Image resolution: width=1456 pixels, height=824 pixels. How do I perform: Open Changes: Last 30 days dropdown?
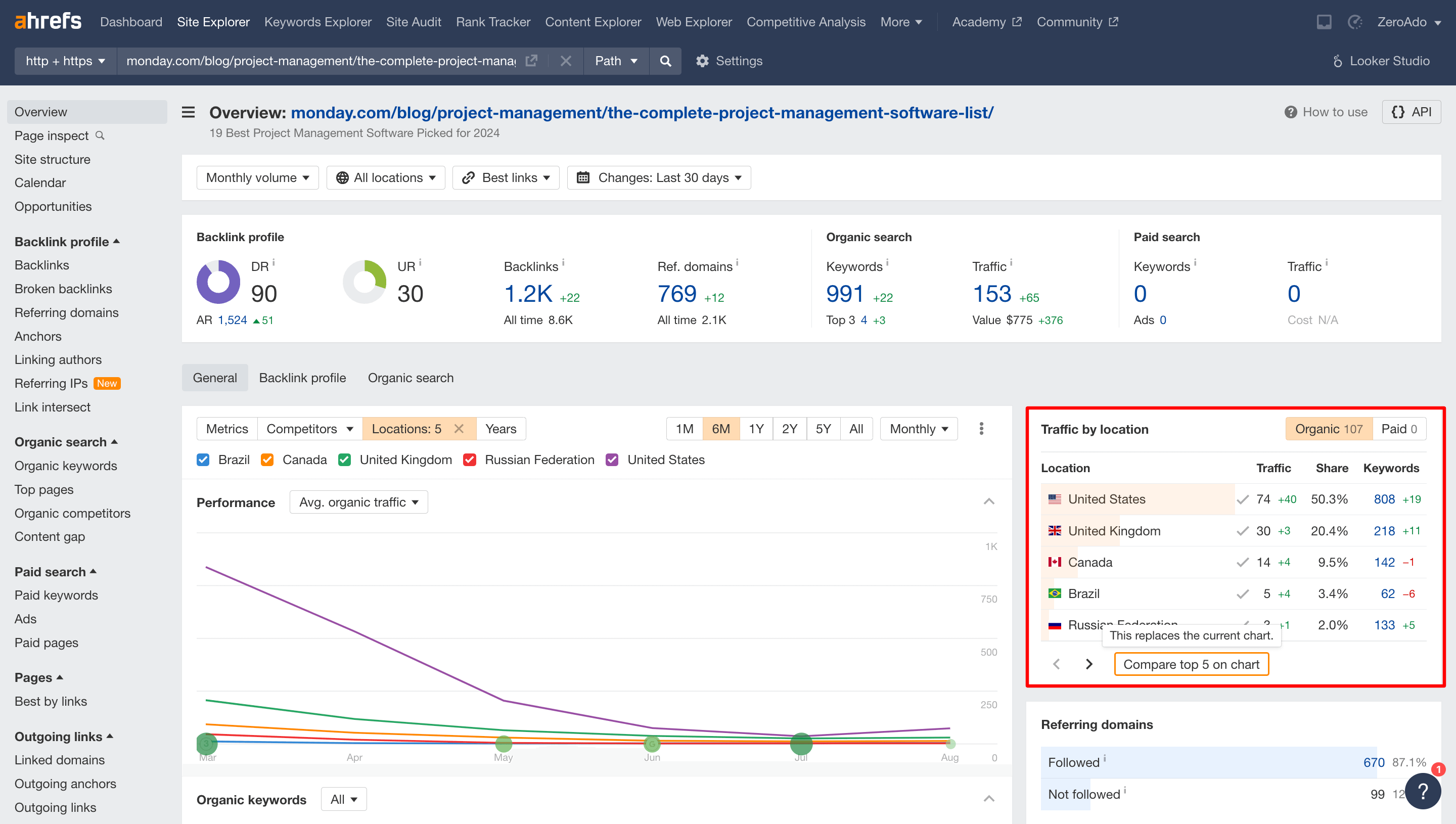coord(659,178)
